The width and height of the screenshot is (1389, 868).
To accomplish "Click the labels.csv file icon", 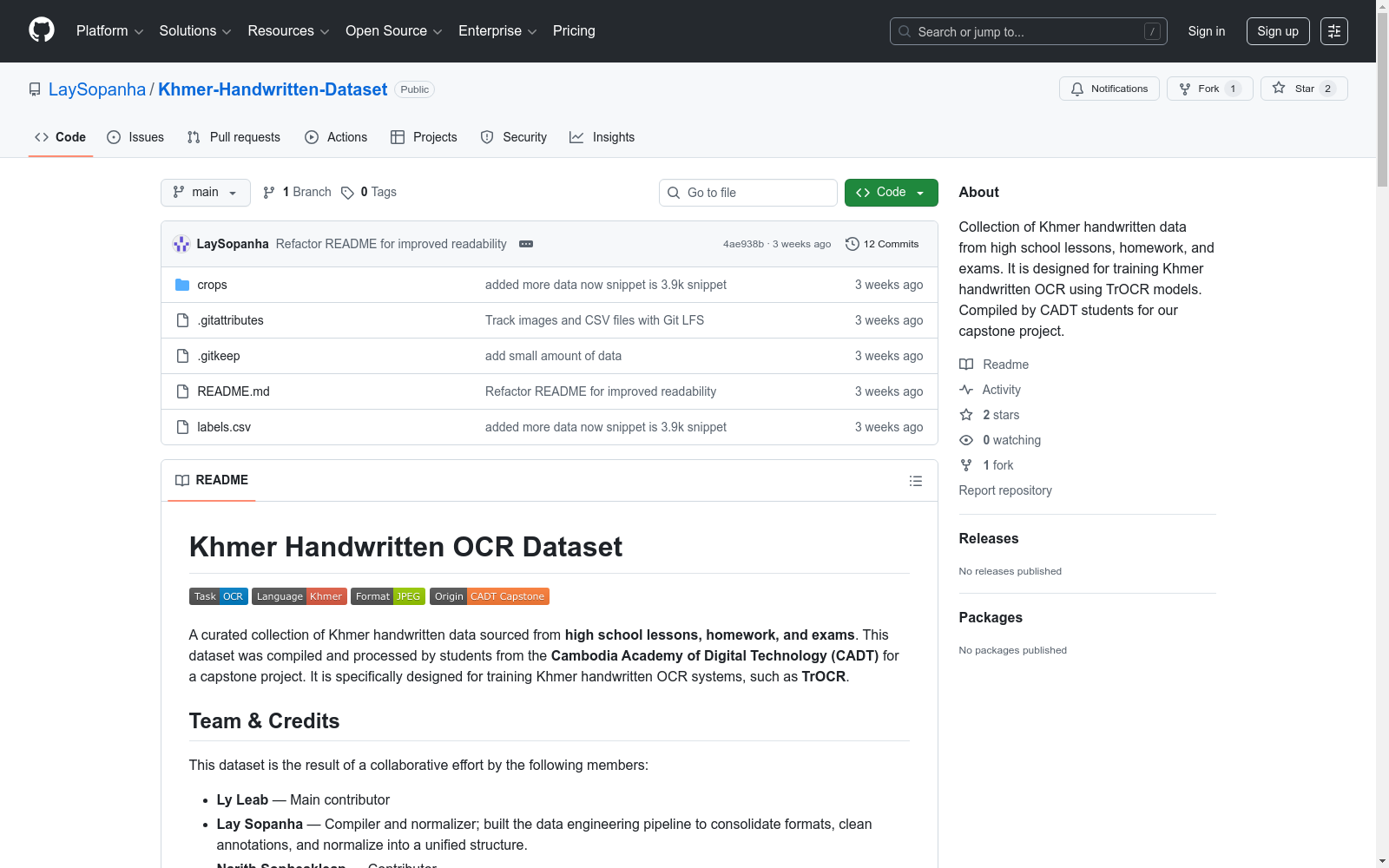I will pyautogui.click(x=182, y=427).
